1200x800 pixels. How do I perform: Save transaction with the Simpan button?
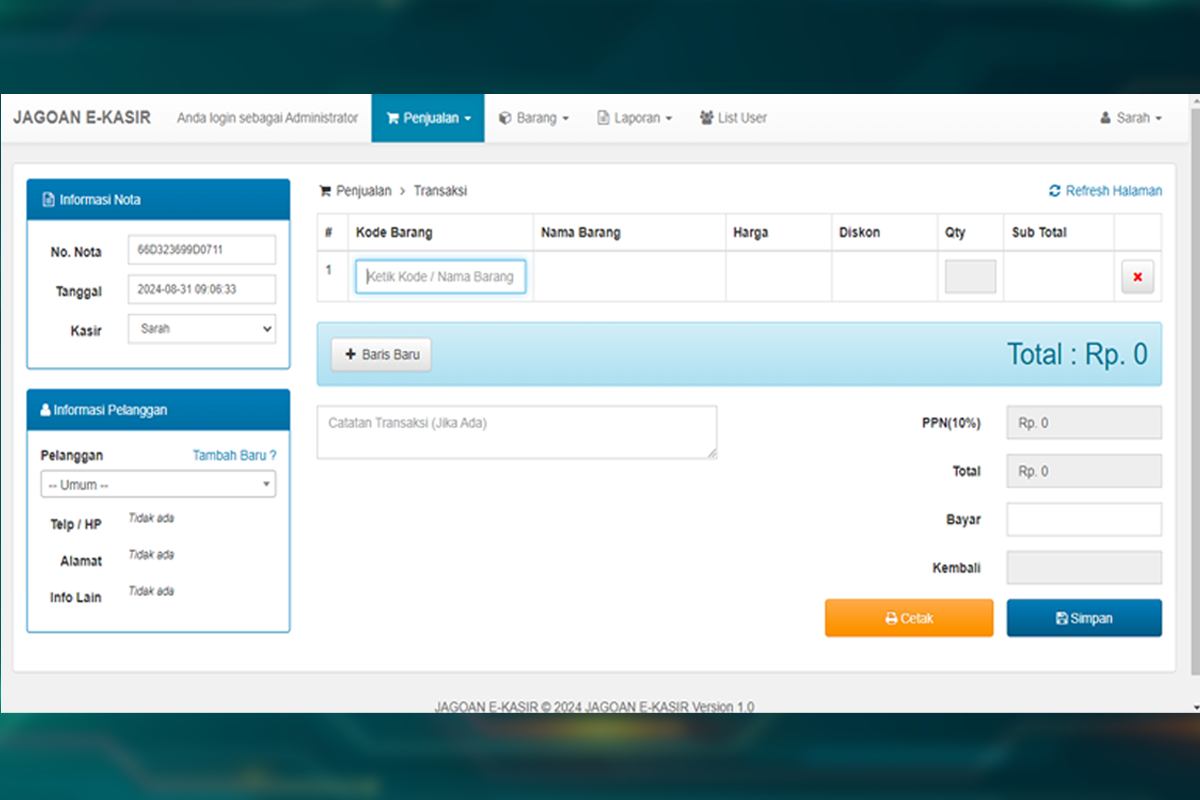click(x=1084, y=618)
